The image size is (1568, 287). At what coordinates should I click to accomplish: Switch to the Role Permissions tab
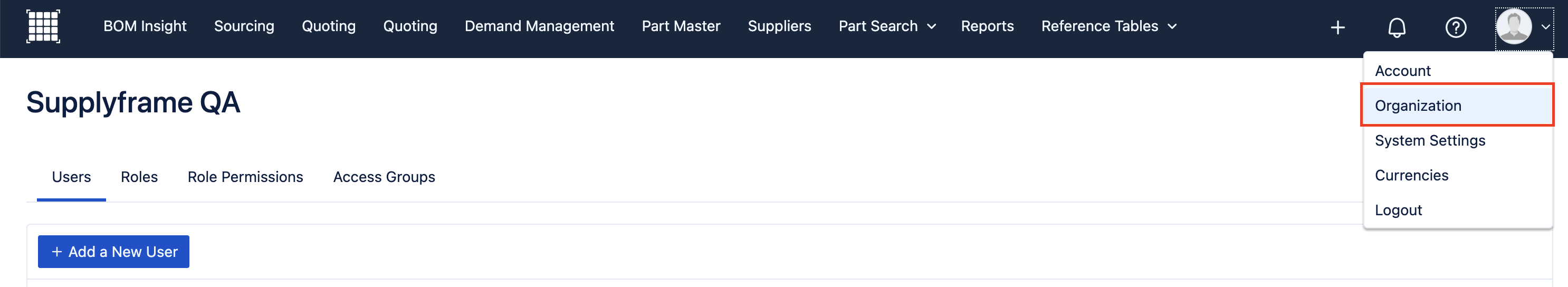pyautogui.click(x=245, y=177)
